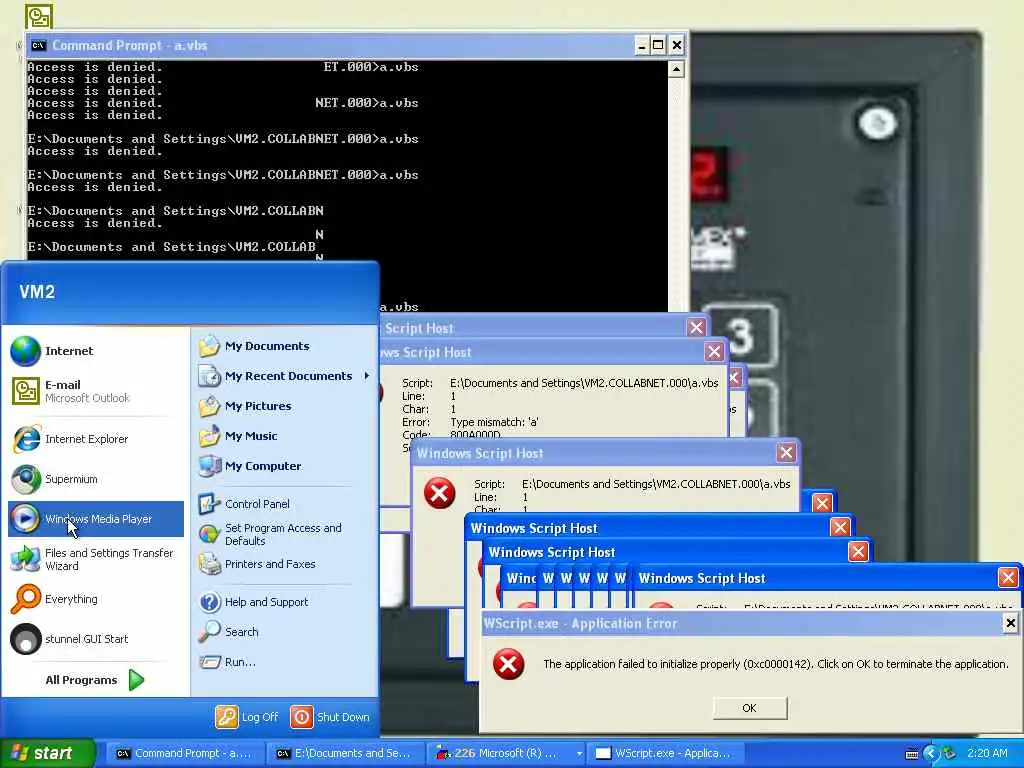1024x768 pixels.
Task: Click OK in WScript.exe Application Error
Action: tap(750, 708)
